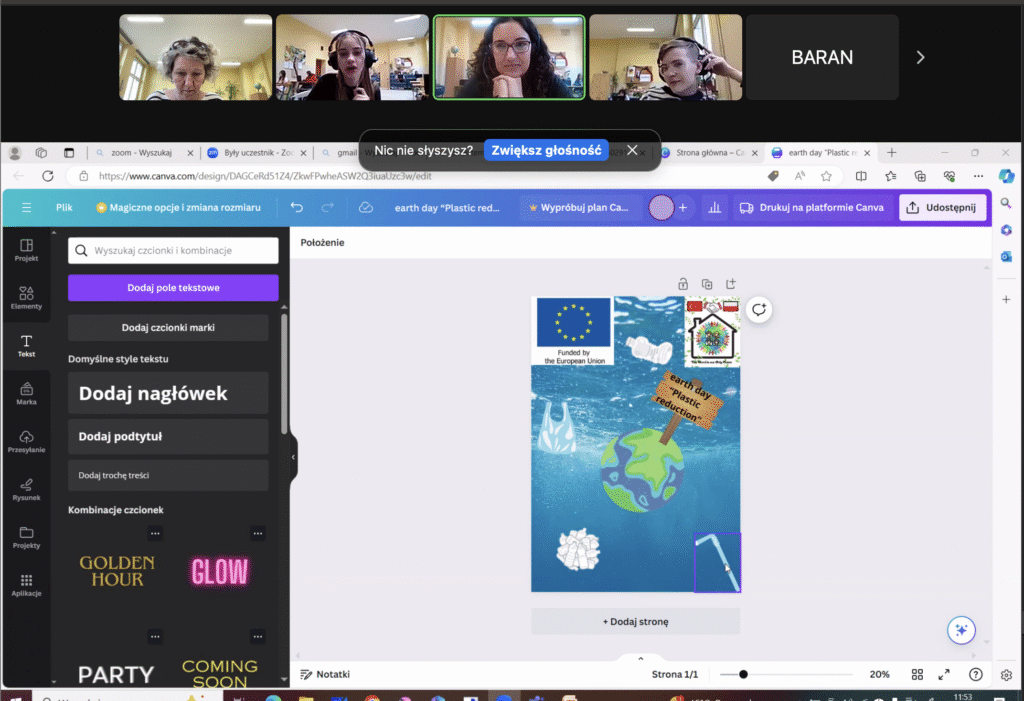
Task: Duplicate the page with the copy icon
Action: point(707,284)
